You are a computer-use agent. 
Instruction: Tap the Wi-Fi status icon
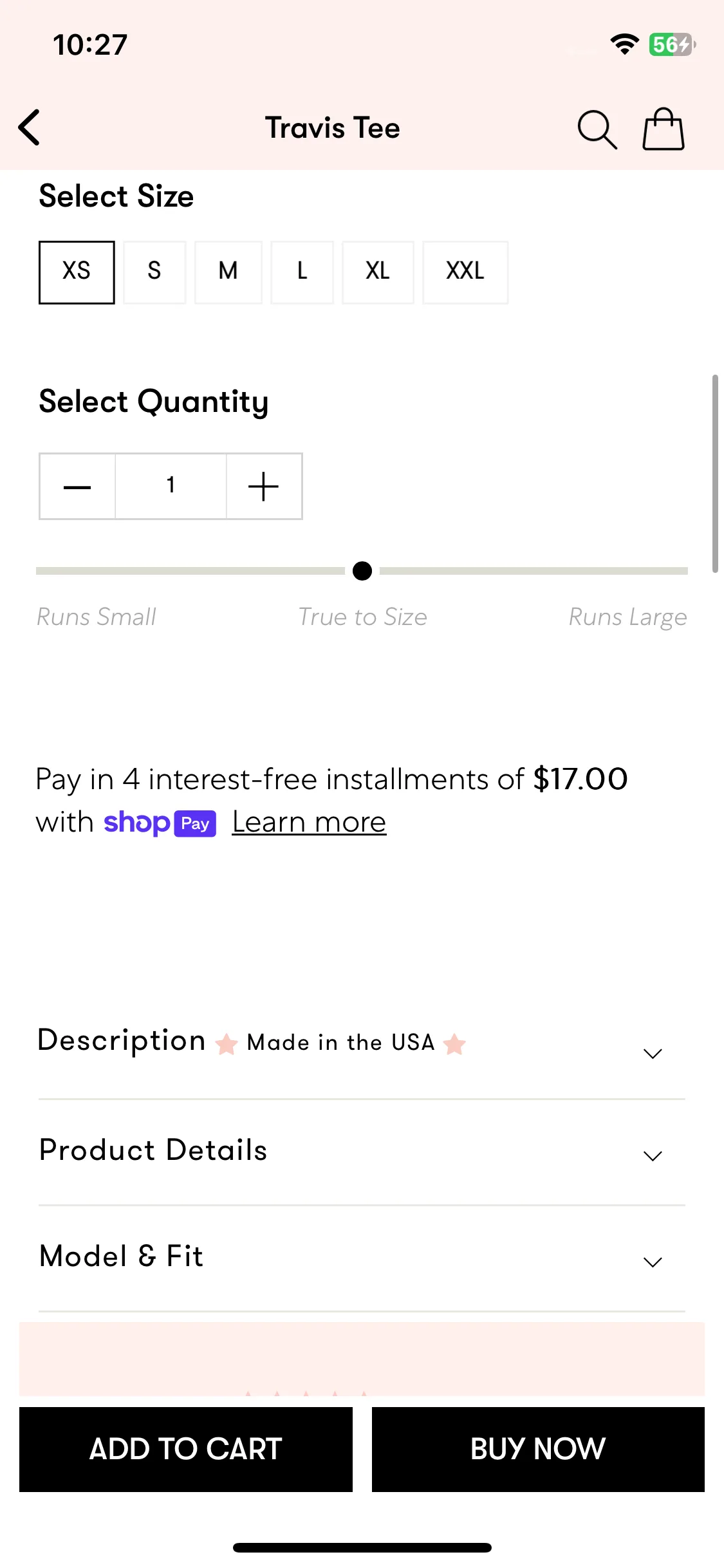pyautogui.click(x=624, y=44)
